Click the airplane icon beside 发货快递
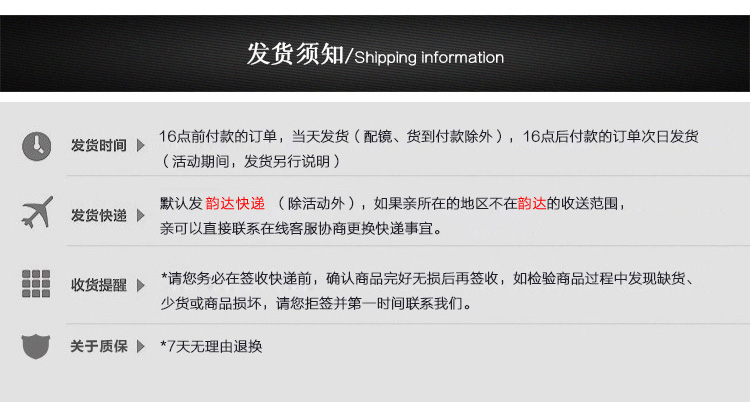This screenshot has height=402, width=750. pos(37,212)
